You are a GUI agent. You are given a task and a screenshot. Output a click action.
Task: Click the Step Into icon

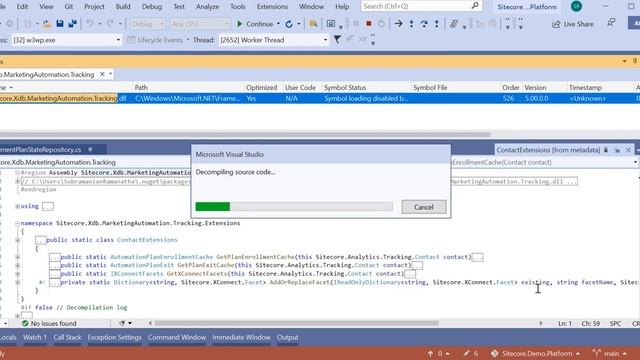click(411, 24)
